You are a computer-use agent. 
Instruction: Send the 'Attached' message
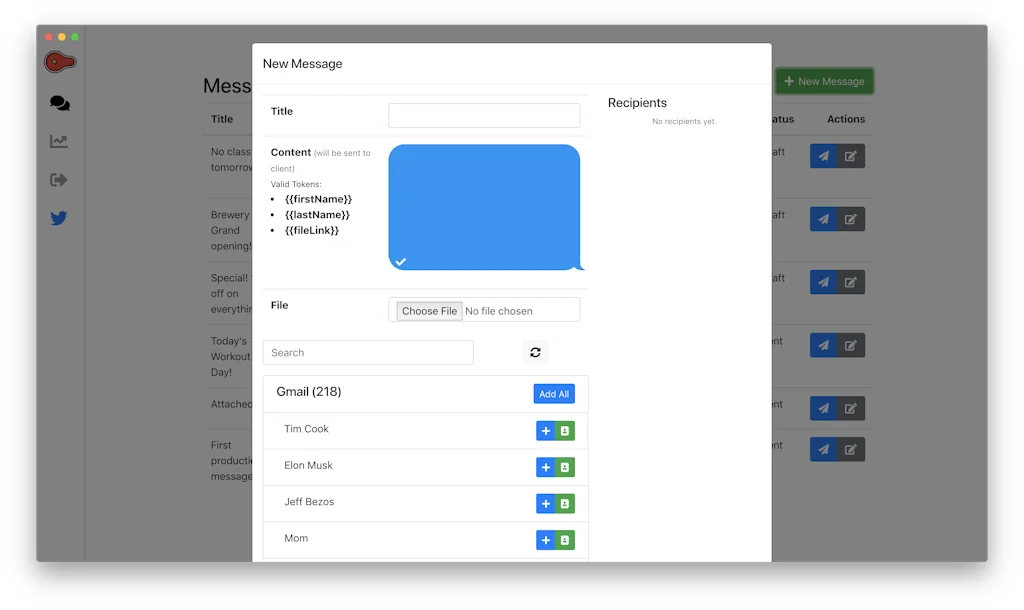click(x=824, y=408)
